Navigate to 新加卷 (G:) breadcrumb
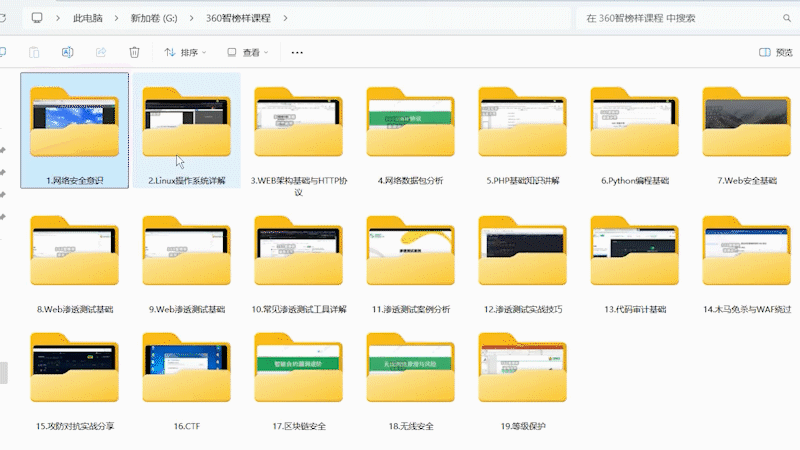 157,18
